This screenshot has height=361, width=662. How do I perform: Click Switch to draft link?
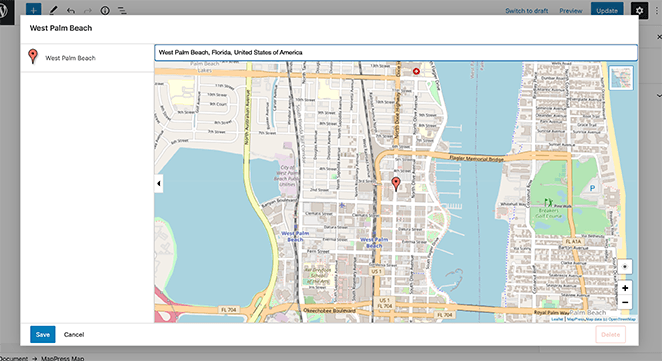pos(526,11)
